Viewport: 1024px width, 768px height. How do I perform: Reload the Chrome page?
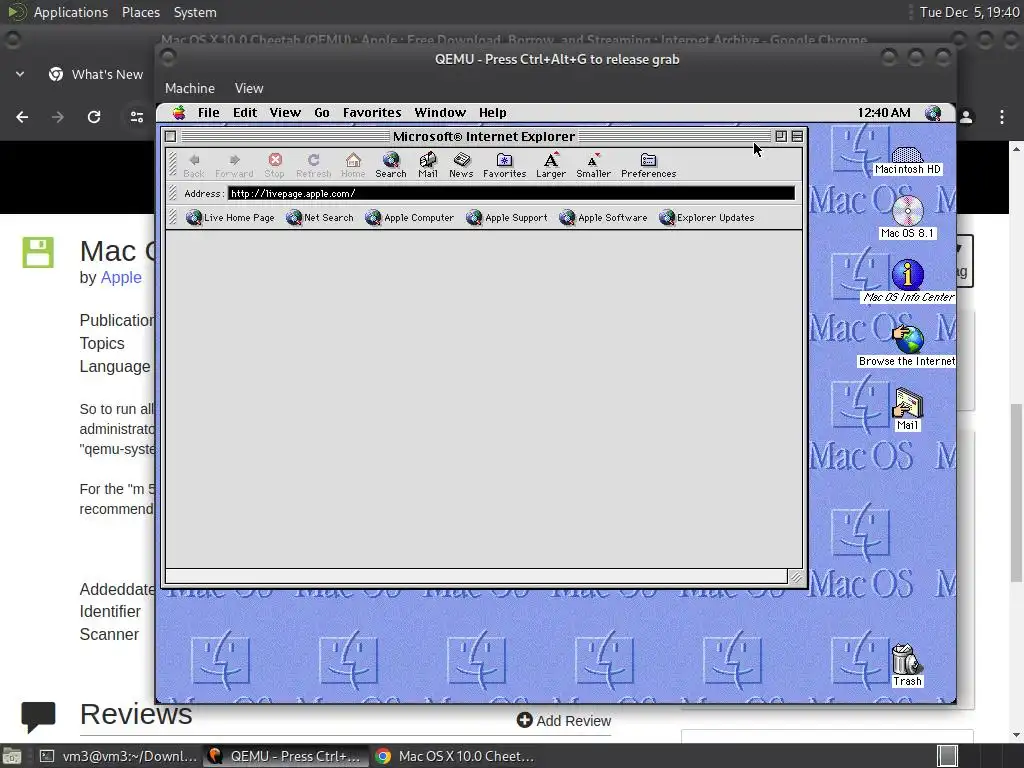[x=94, y=117]
